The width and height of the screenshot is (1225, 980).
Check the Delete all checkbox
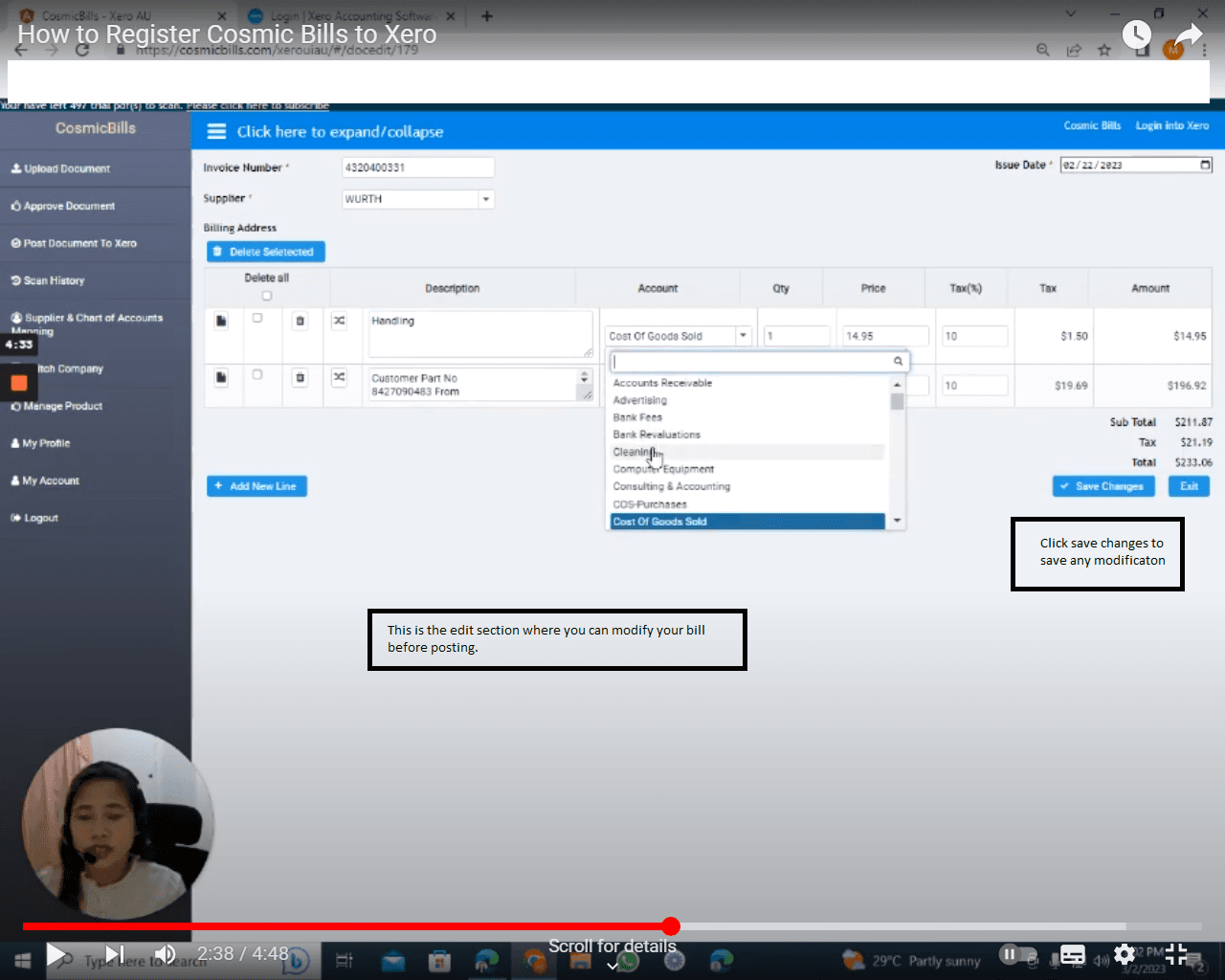(267, 296)
